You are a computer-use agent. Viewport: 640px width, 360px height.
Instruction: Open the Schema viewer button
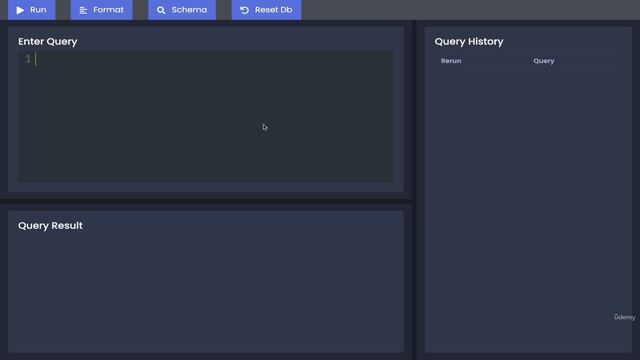click(x=182, y=10)
